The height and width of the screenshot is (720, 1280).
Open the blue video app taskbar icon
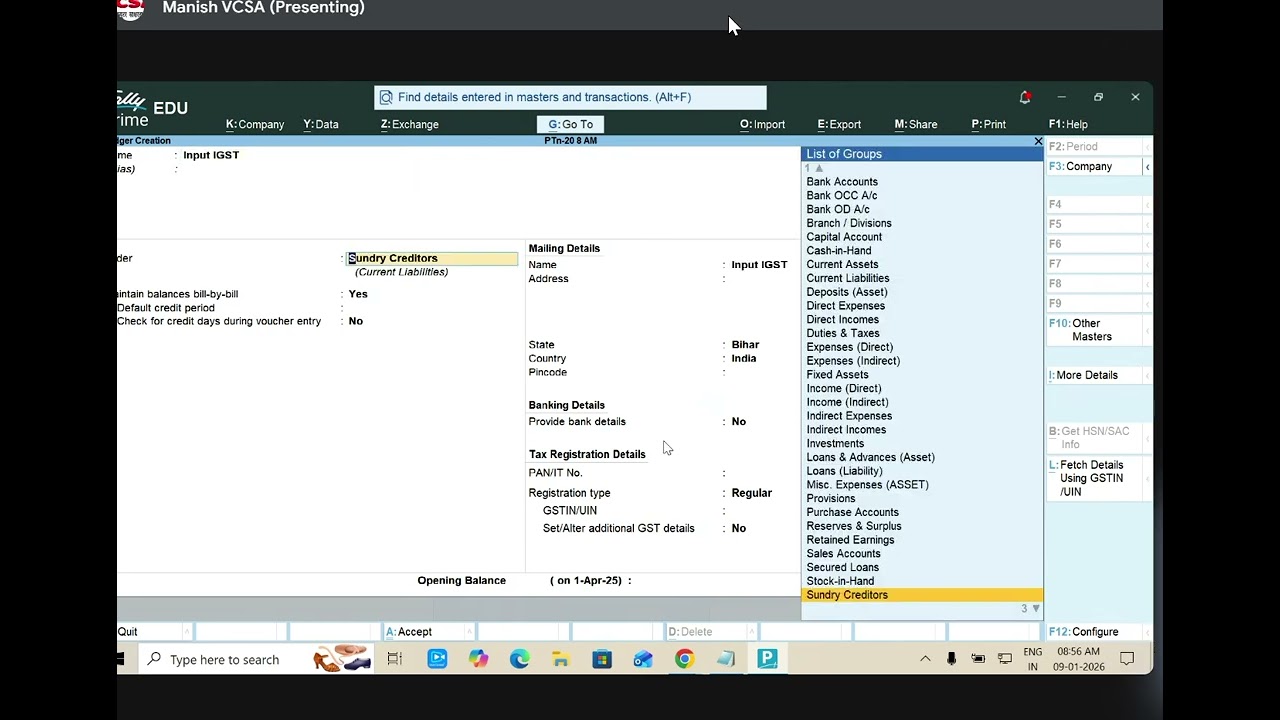437,659
